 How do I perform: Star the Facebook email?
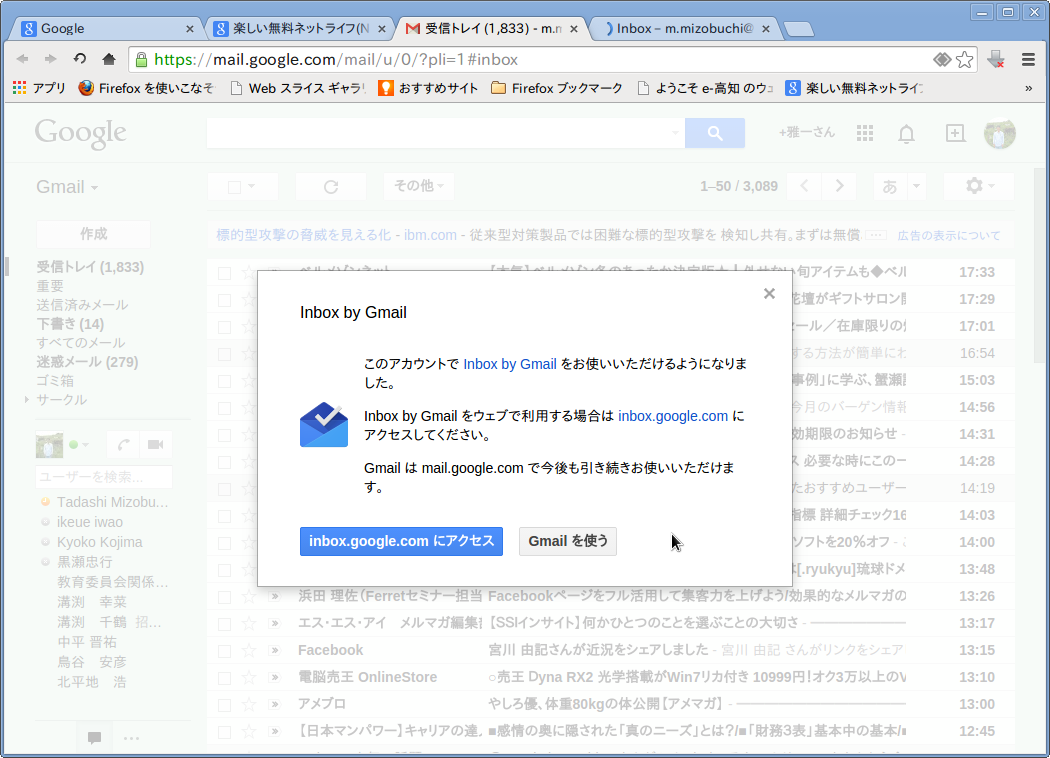pyautogui.click(x=248, y=651)
